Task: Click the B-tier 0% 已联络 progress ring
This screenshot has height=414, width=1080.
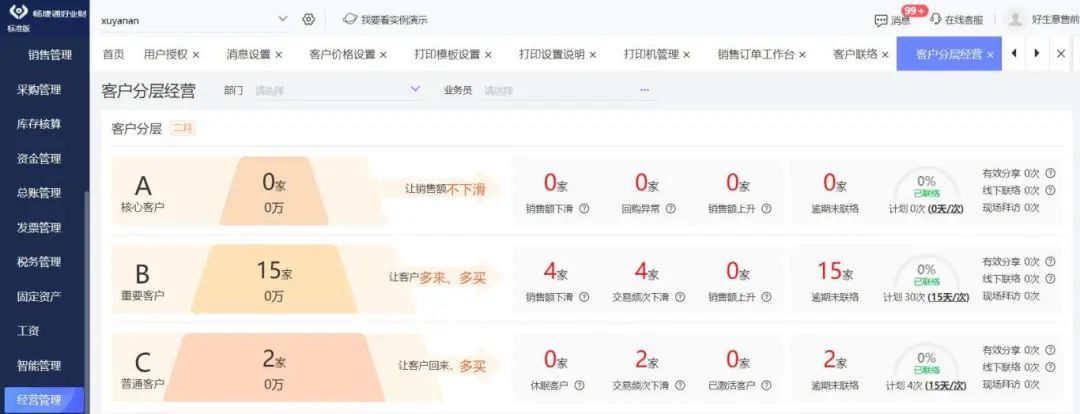Action: click(926, 274)
